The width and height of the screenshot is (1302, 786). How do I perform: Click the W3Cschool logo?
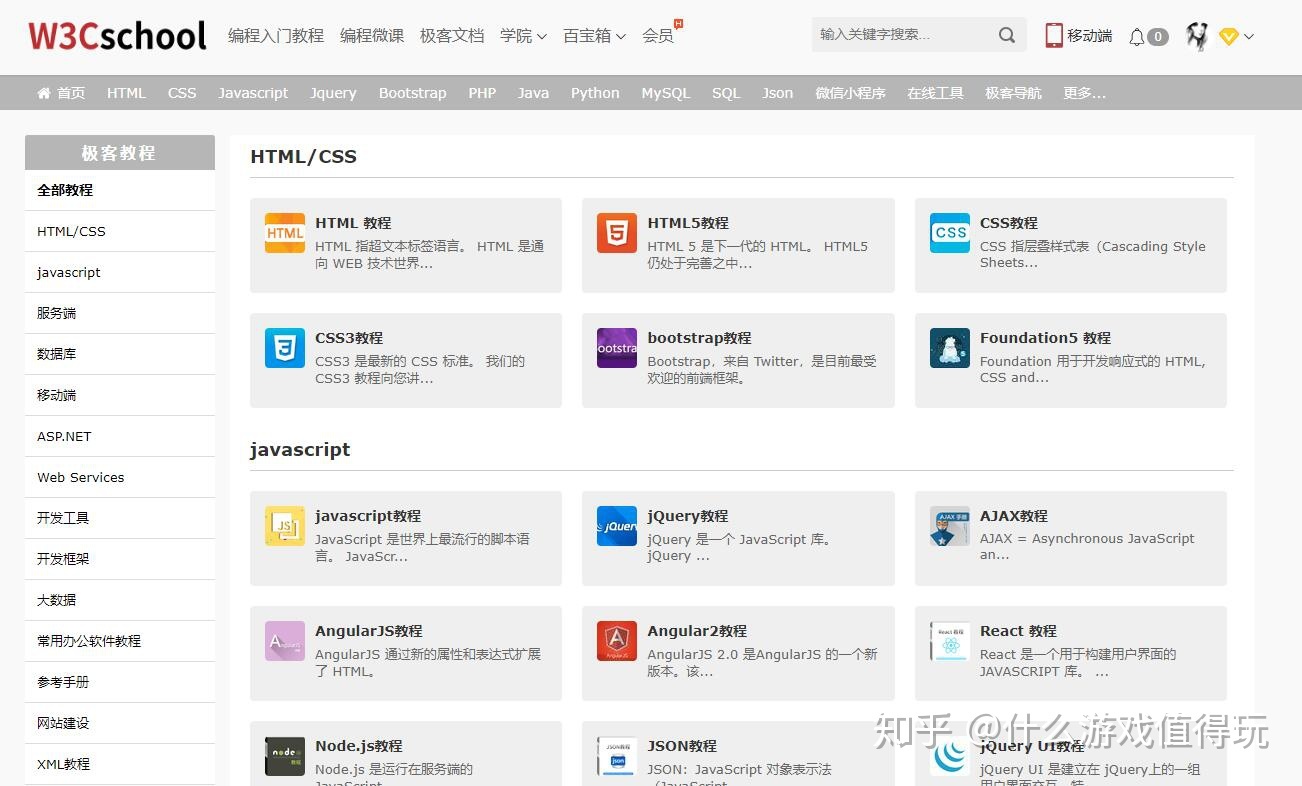117,36
